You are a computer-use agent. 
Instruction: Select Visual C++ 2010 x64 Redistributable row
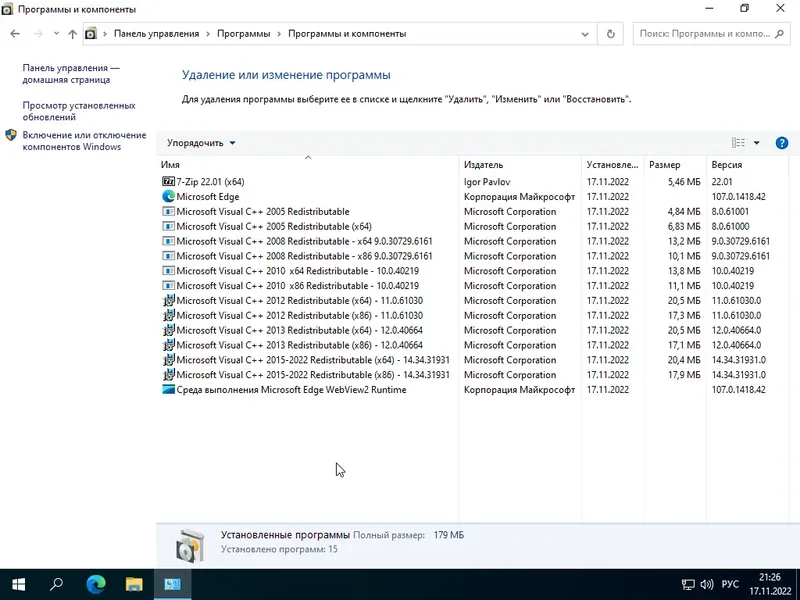pos(472,270)
